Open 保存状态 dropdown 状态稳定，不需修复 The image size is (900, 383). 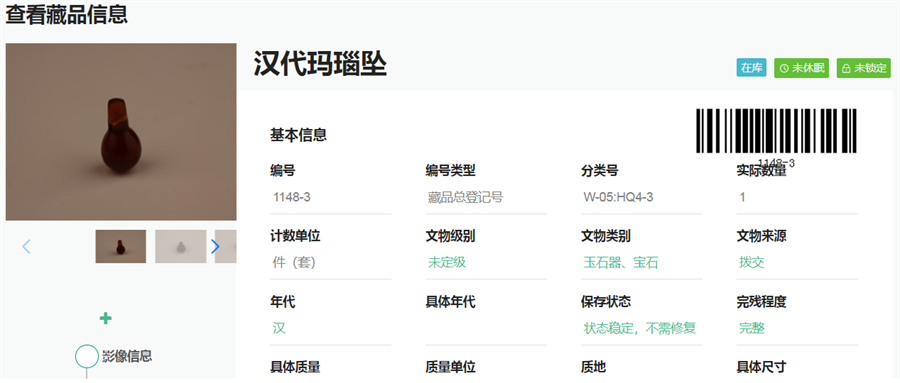pyautogui.click(x=641, y=328)
